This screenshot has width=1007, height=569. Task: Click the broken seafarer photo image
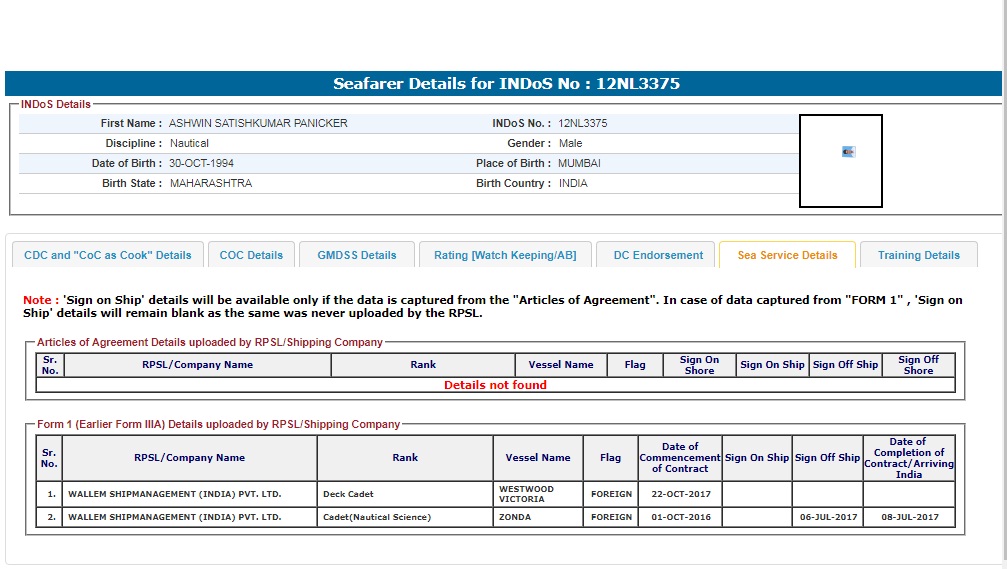848,152
